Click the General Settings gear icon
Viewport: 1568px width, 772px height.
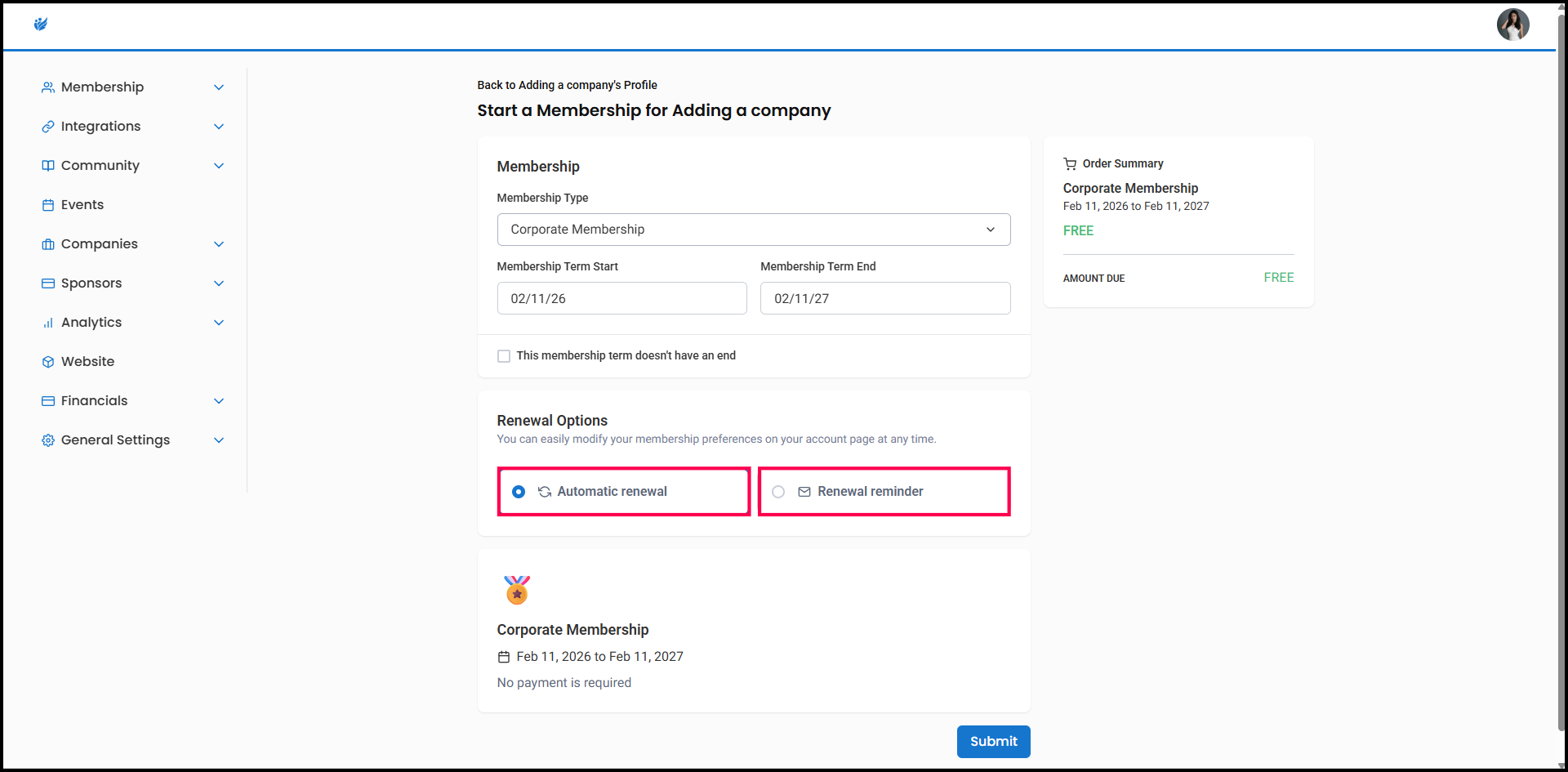(x=48, y=440)
